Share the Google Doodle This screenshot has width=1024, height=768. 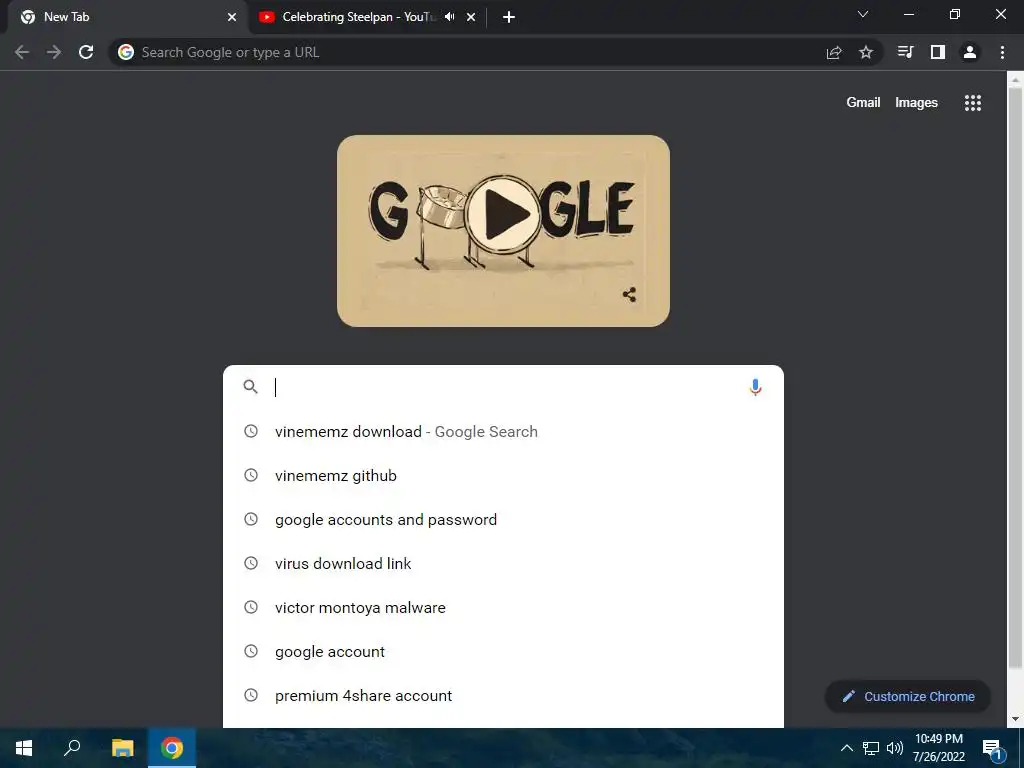pos(630,295)
